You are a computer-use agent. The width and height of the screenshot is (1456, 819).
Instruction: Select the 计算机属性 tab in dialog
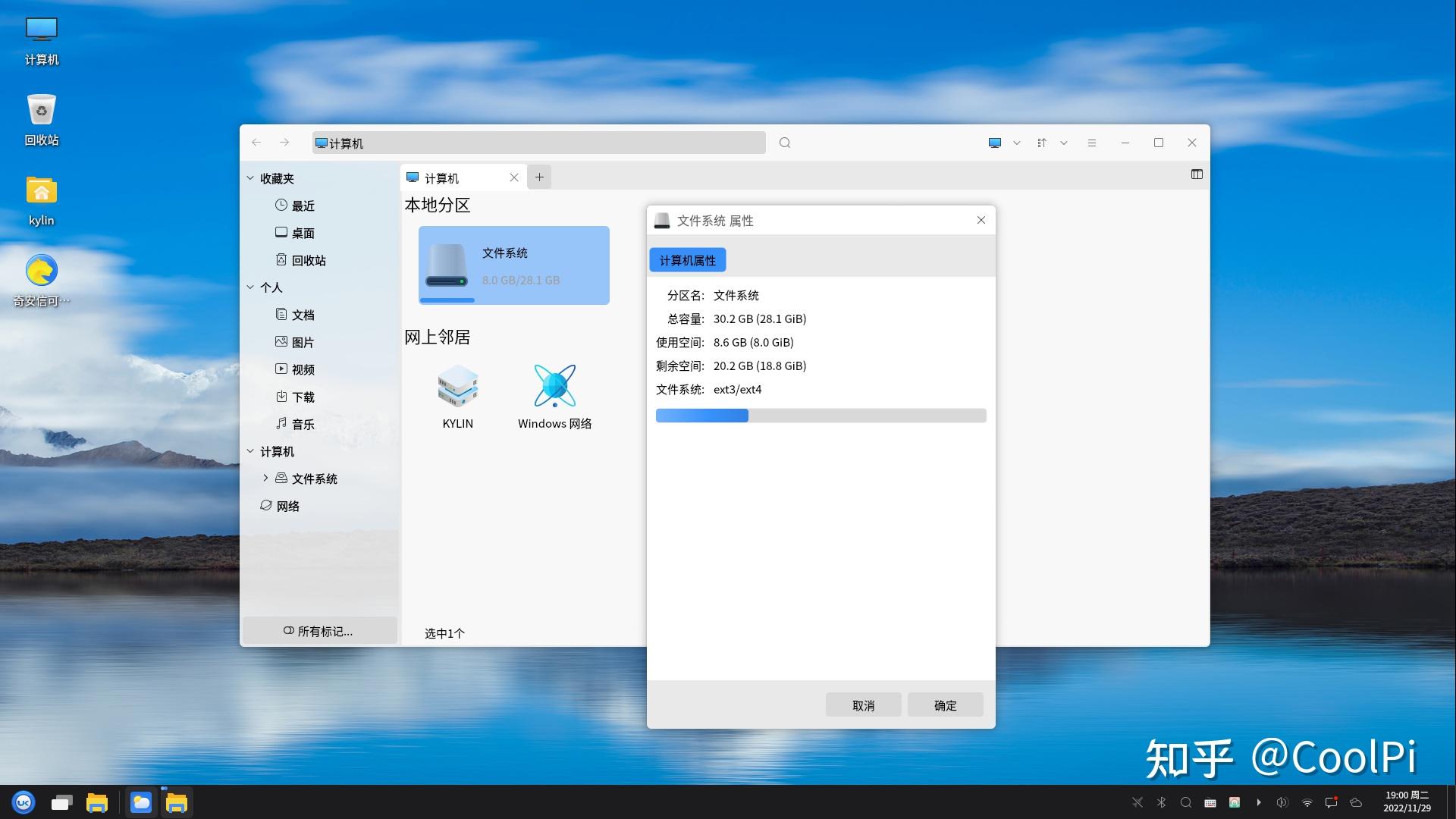tap(687, 260)
